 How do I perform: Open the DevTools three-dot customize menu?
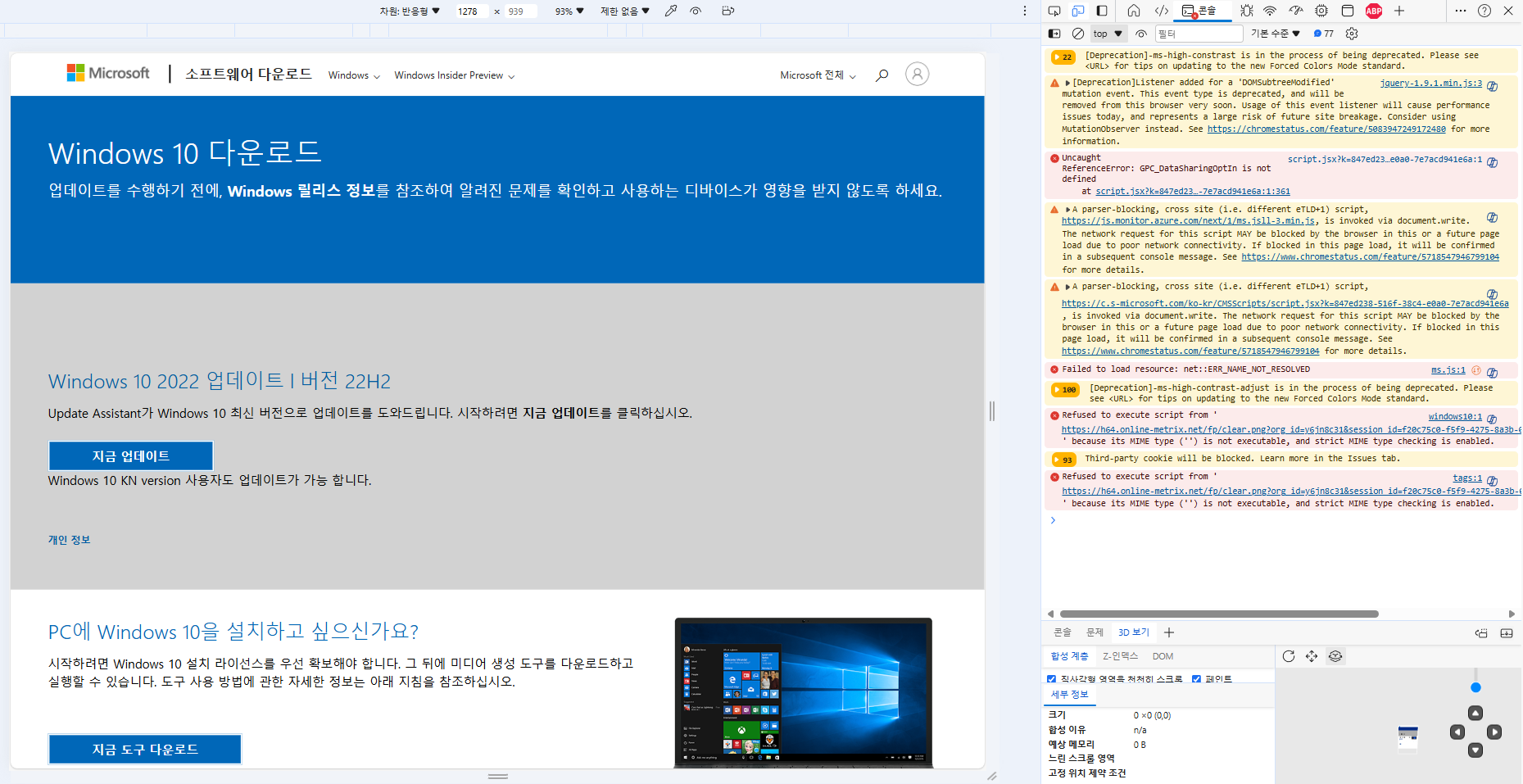[1461, 11]
